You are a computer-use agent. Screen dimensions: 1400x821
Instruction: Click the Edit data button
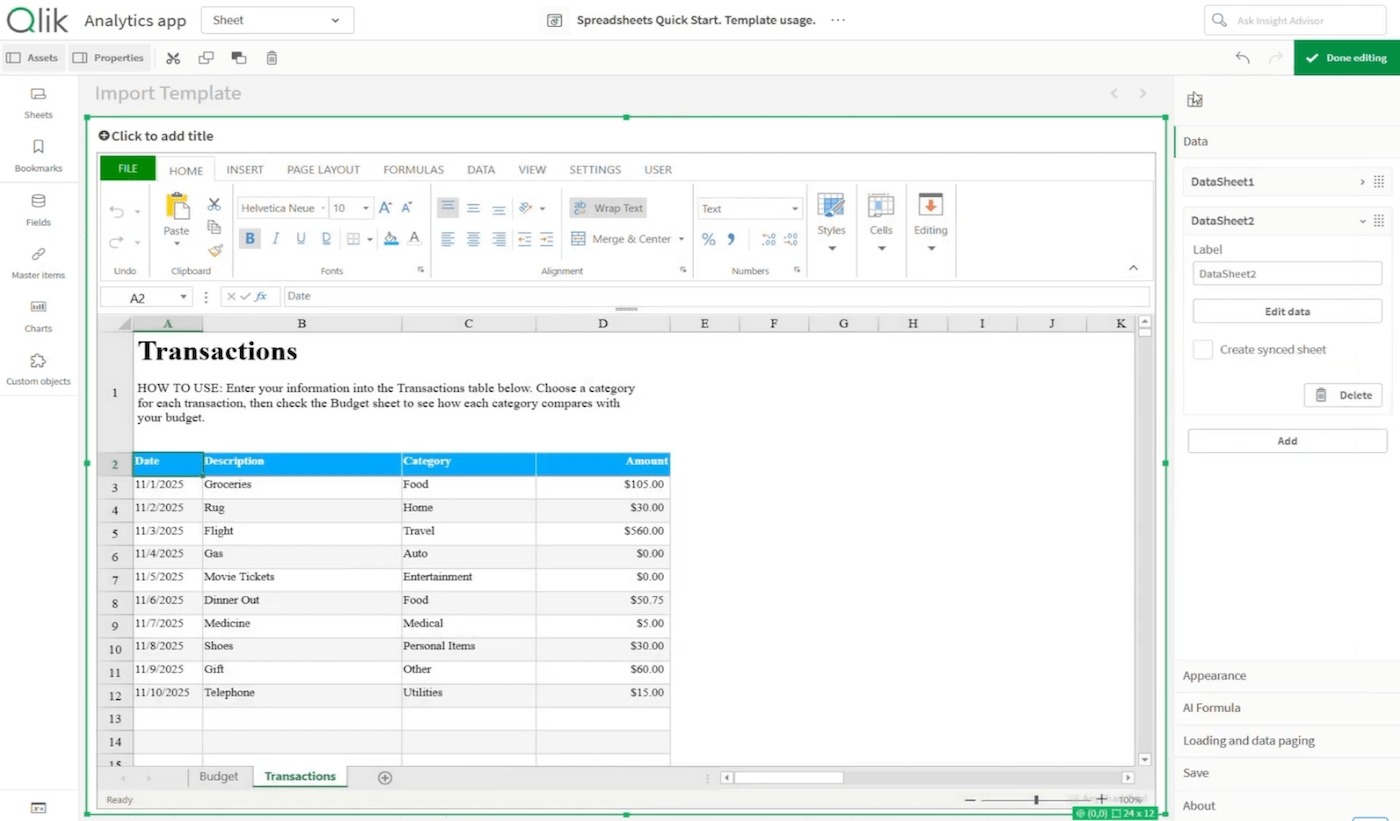click(1287, 312)
